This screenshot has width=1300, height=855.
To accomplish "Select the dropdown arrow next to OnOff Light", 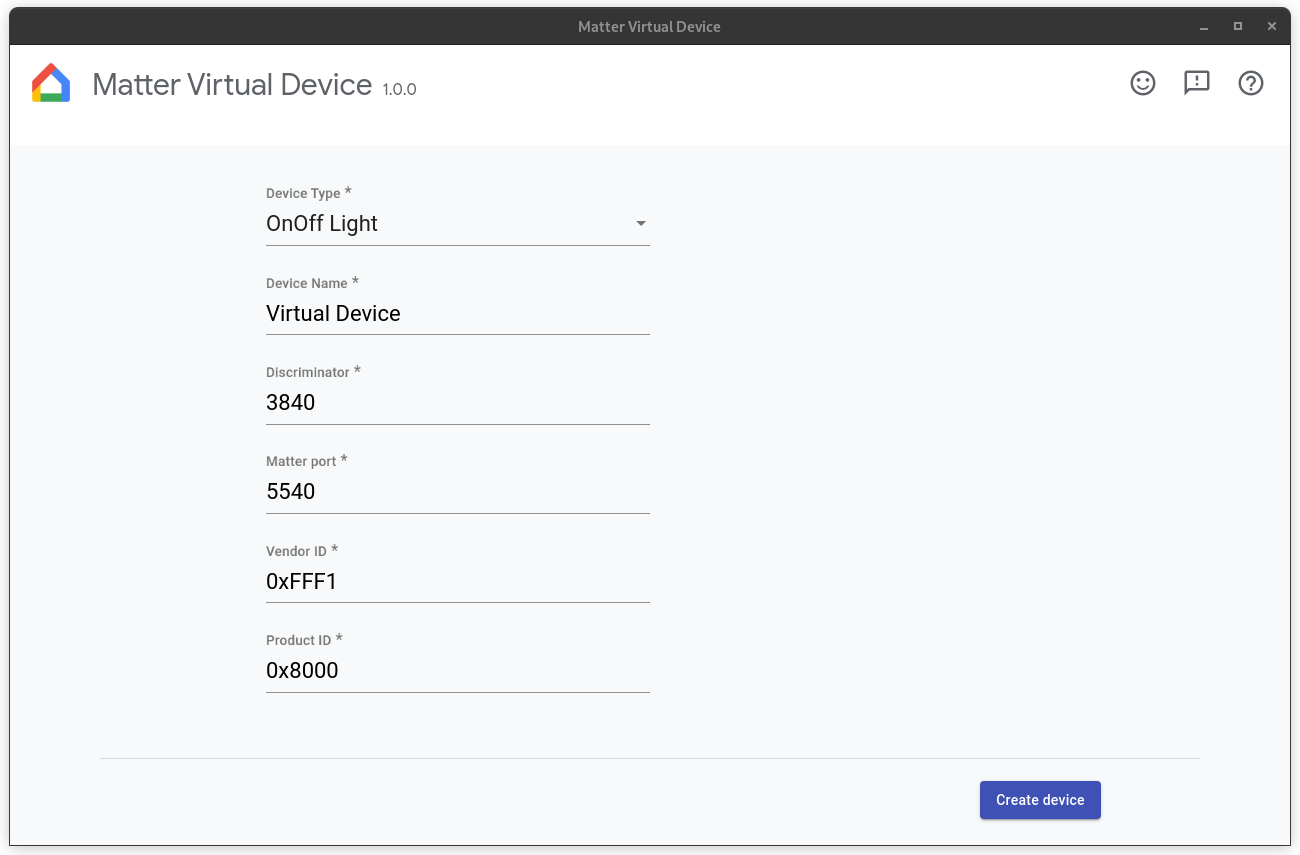I will 640,224.
